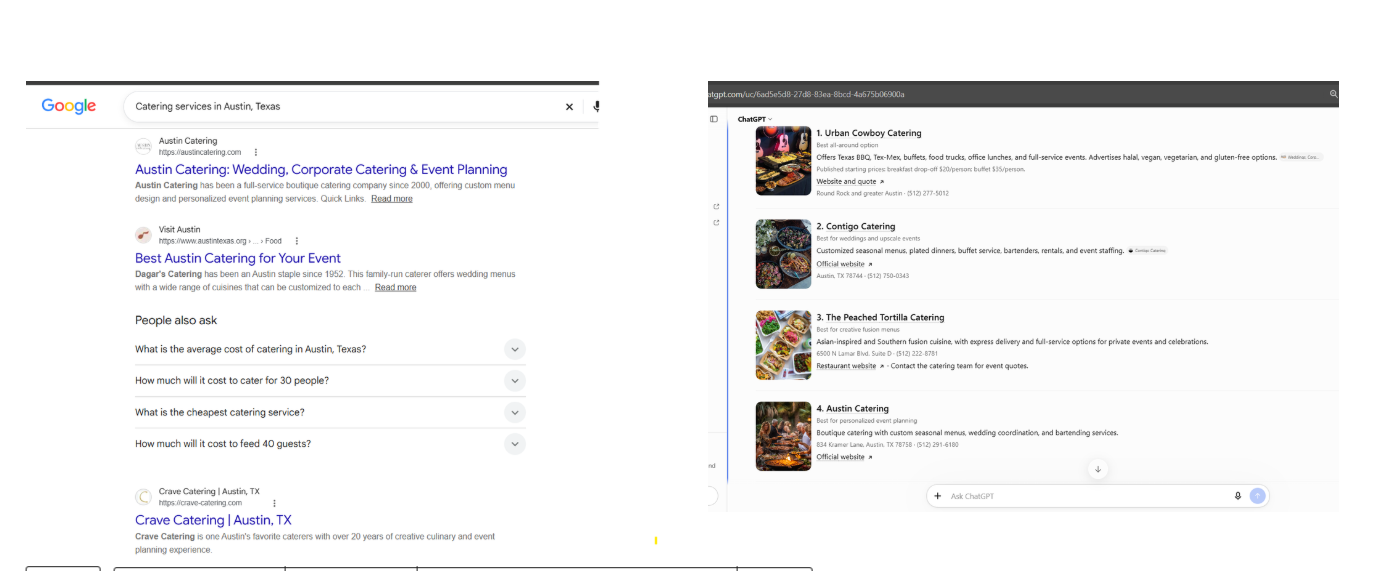Click 'Best for personalized event planning' subtitle

coord(866,421)
